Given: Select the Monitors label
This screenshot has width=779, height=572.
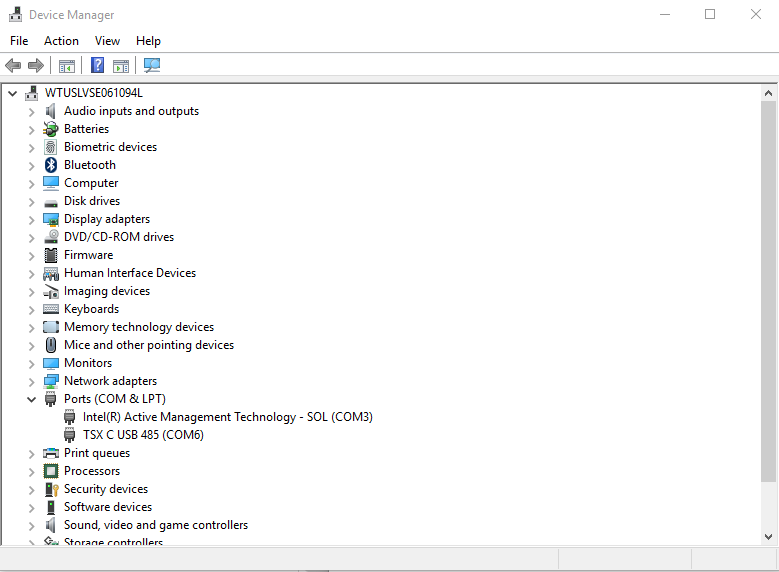Looking at the screenshot, I should (x=88, y=363).
